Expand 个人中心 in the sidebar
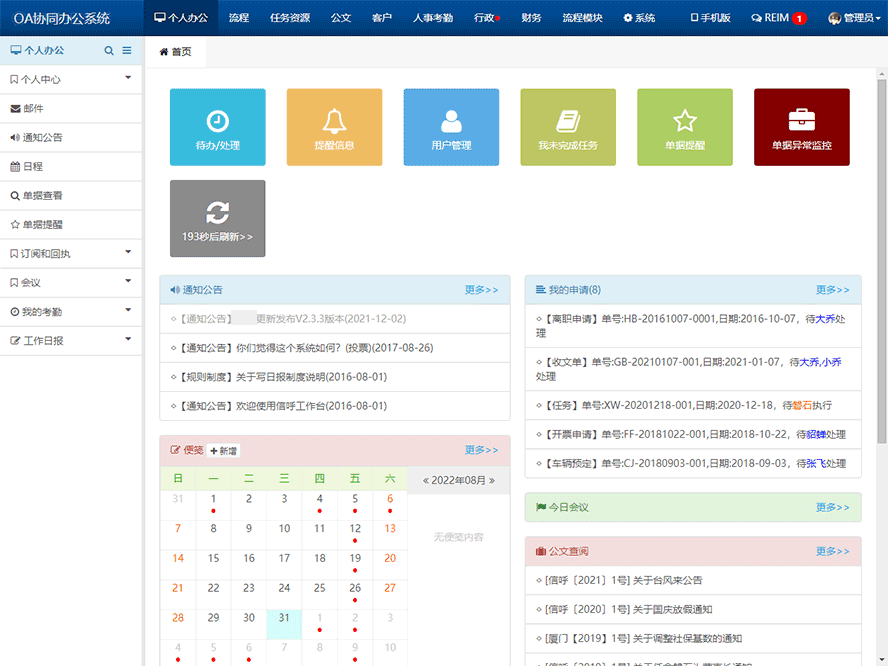 (x=70, y=79)
